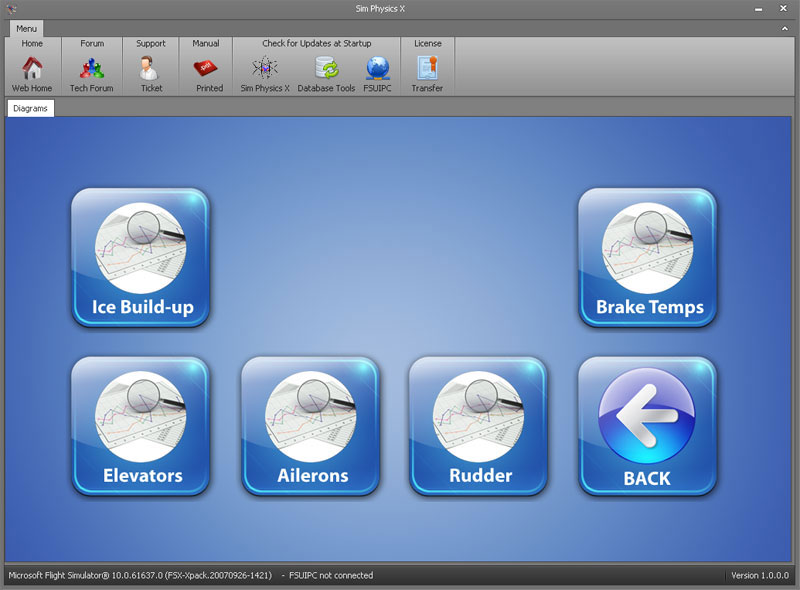Select the Diagrams tab
Screen dimensions: 800x590
tap(30, 108)
